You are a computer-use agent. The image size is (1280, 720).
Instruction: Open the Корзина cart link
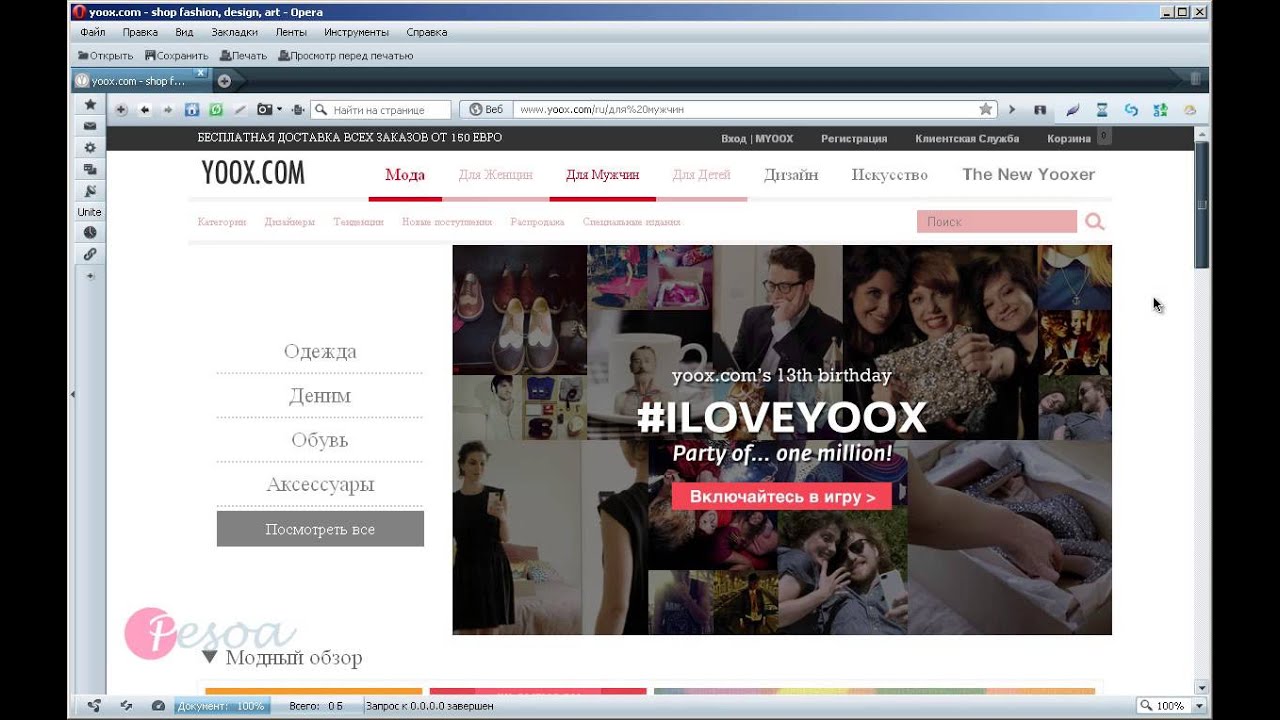point(1069,139)
